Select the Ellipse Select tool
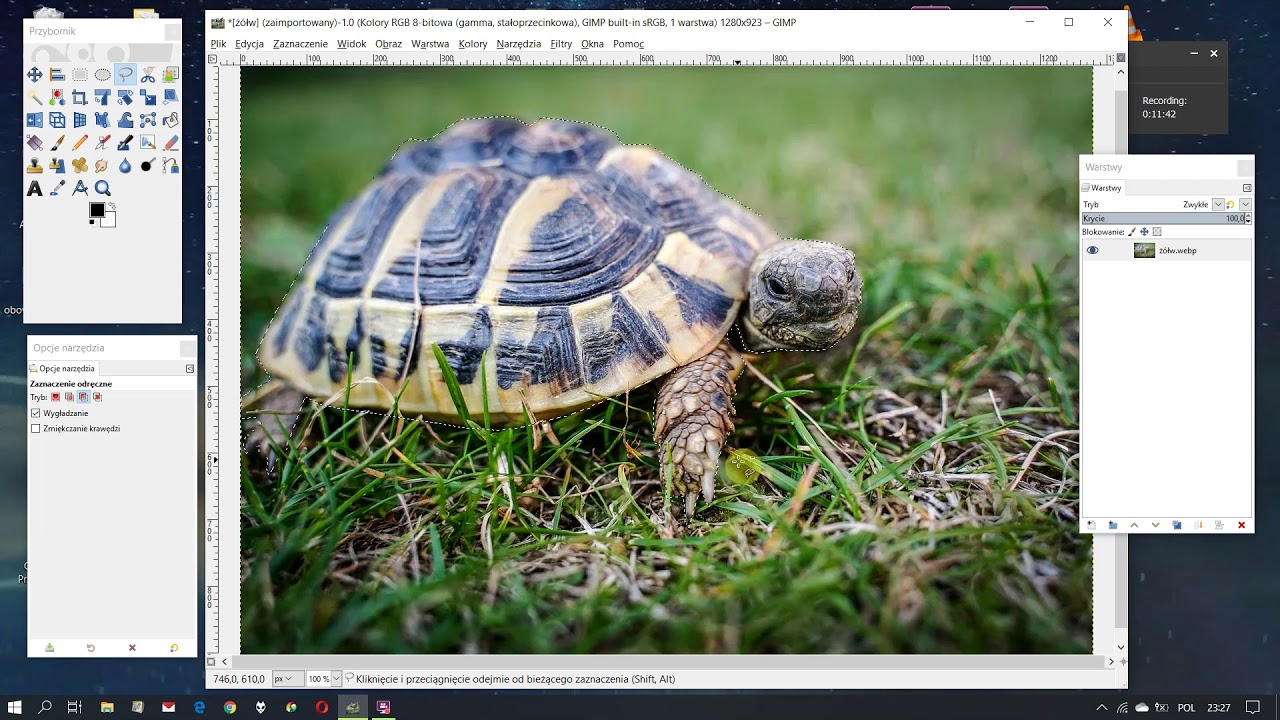1280x720 pixels. tap(103, 74)
